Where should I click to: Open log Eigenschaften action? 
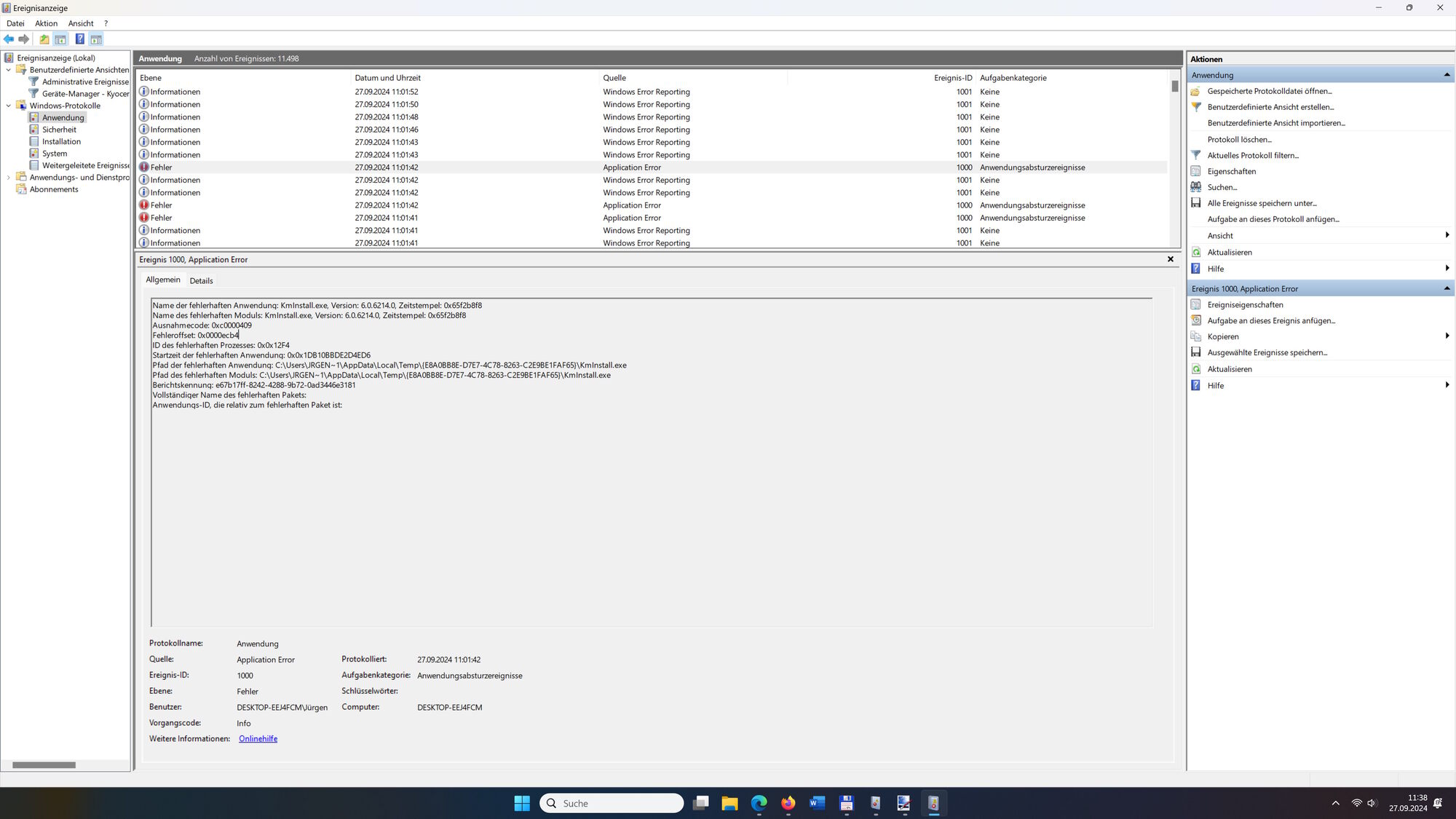pyautogui.click(x=1231, y=171)
